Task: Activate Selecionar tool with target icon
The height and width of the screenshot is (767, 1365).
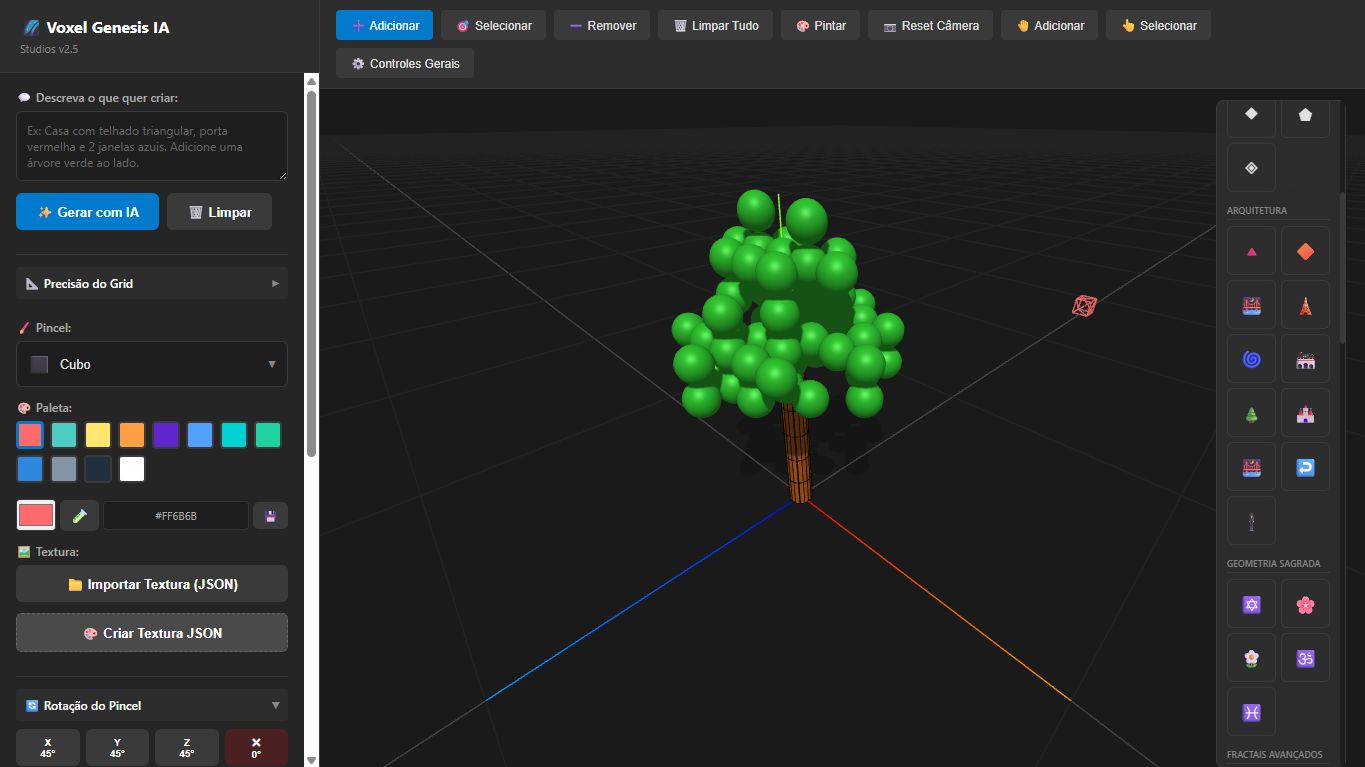Action: 493,25
